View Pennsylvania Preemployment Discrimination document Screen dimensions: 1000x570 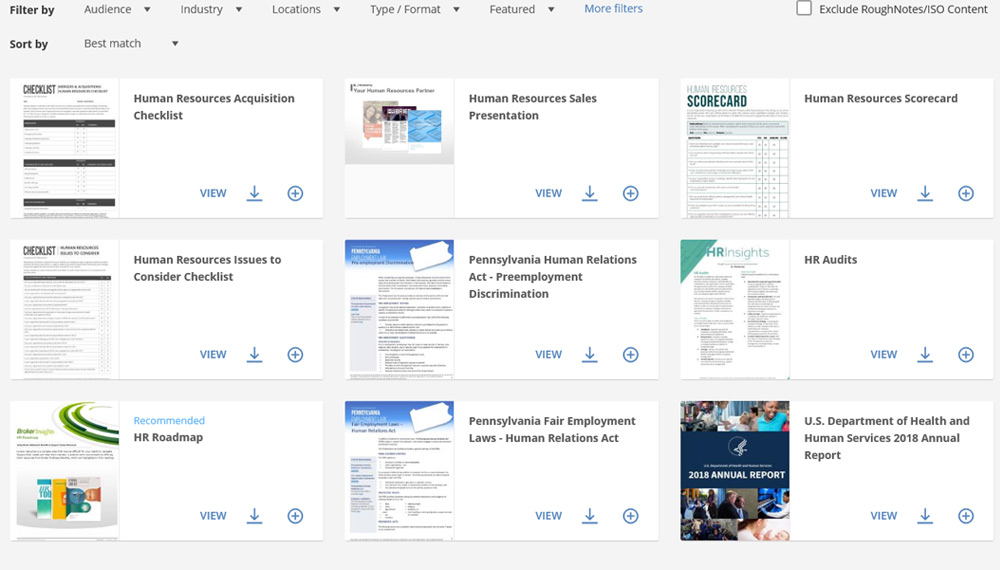548,354
